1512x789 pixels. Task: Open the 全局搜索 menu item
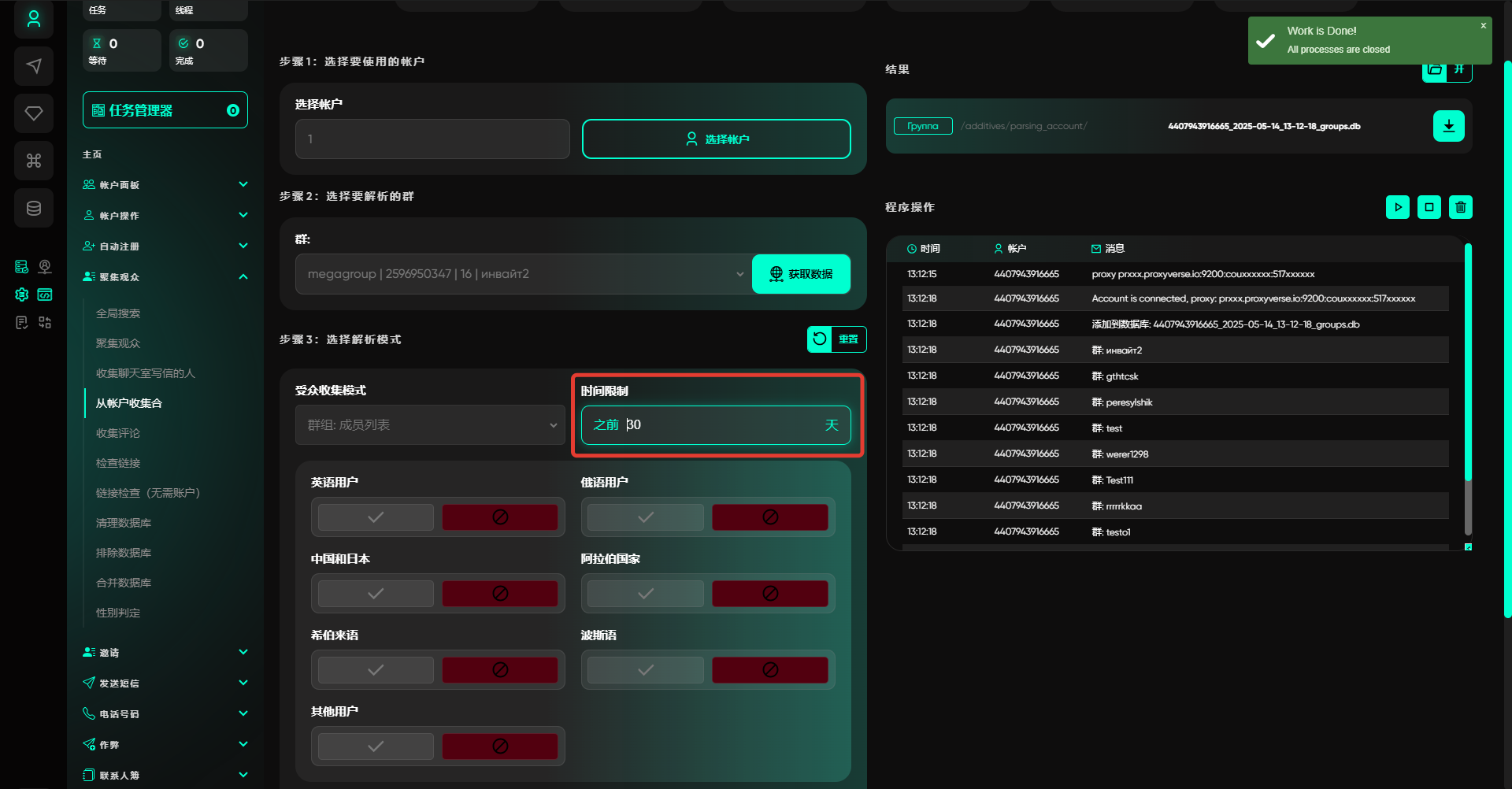118,313
